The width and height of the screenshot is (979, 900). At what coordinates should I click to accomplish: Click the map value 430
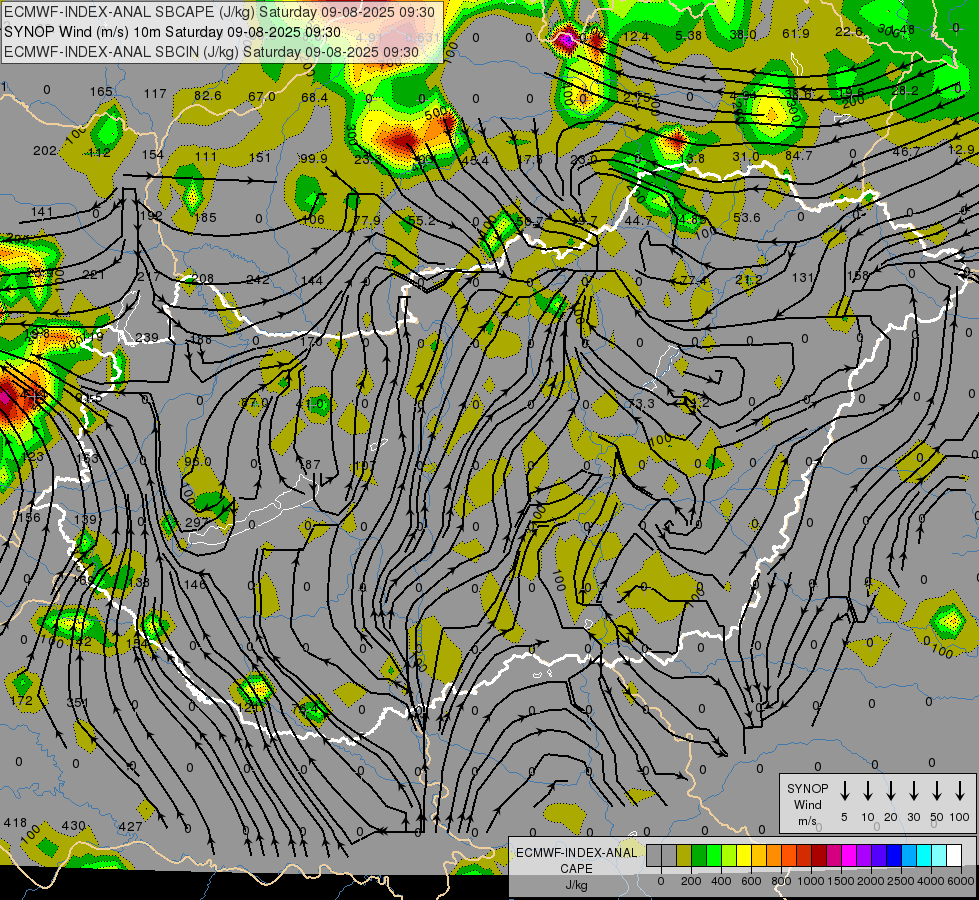point(73,825)
